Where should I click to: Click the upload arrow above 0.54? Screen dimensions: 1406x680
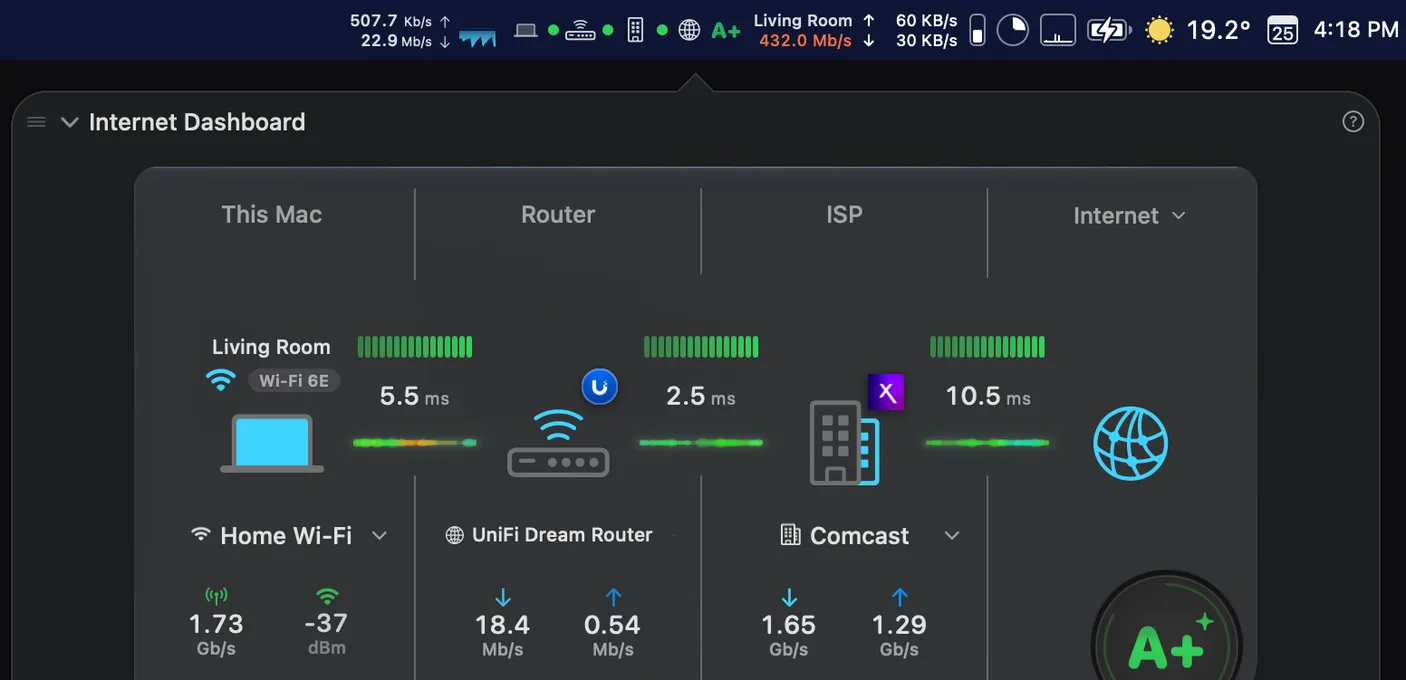point(613,598)
